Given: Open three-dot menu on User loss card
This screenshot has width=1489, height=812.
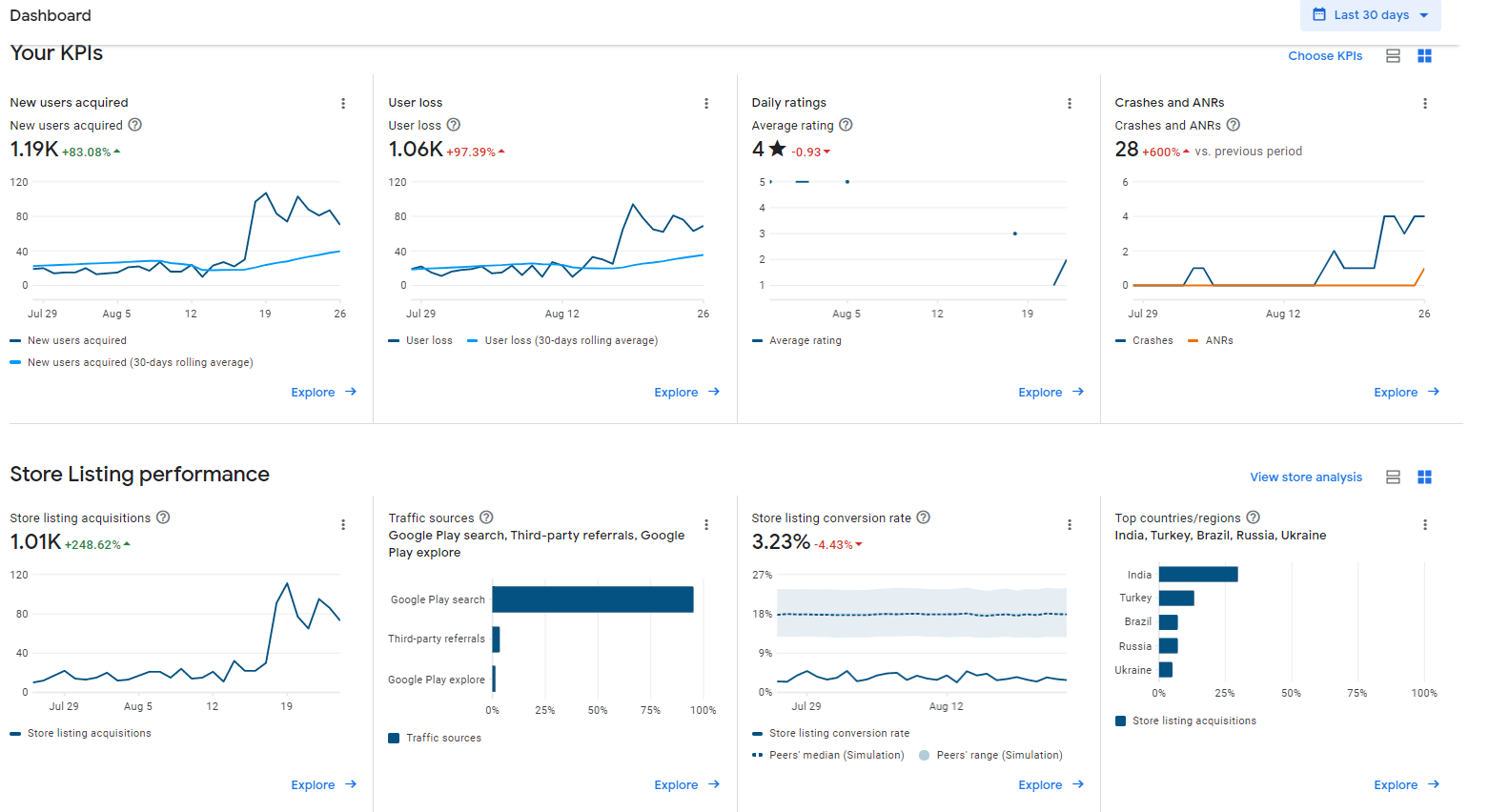Looking at the screenshot, I should (706, 104).
